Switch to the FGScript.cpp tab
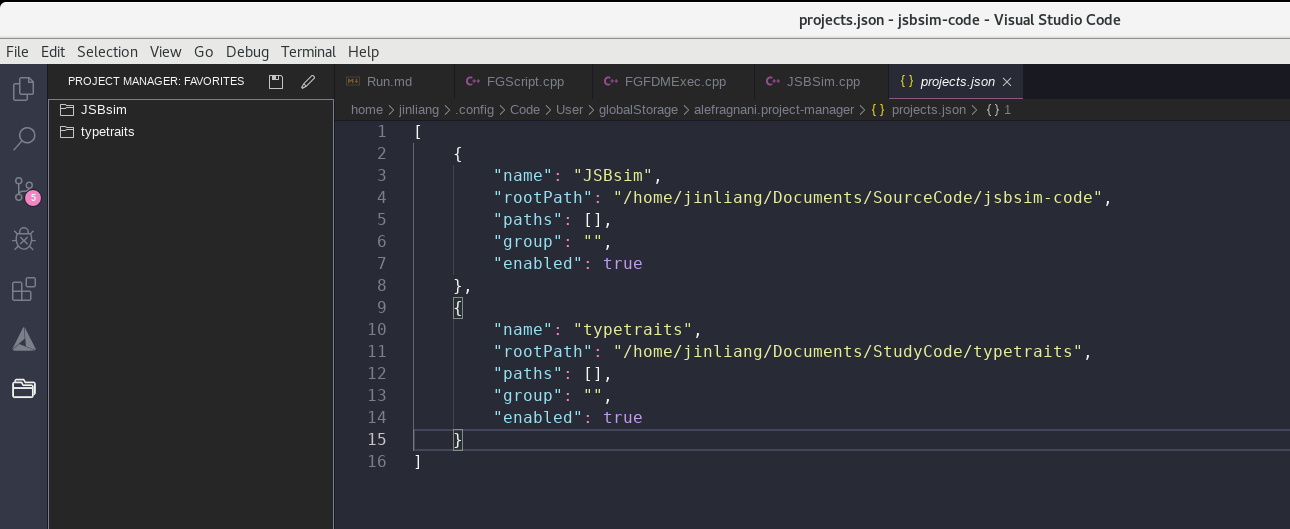This screenshot has height=529, width=1290. [523, 81]
